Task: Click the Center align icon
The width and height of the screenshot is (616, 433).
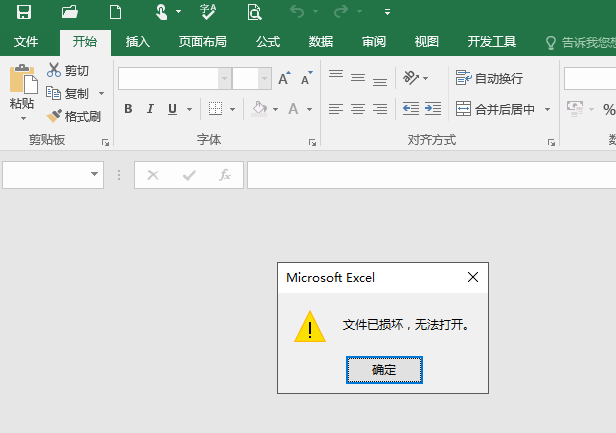Action: 358,109
